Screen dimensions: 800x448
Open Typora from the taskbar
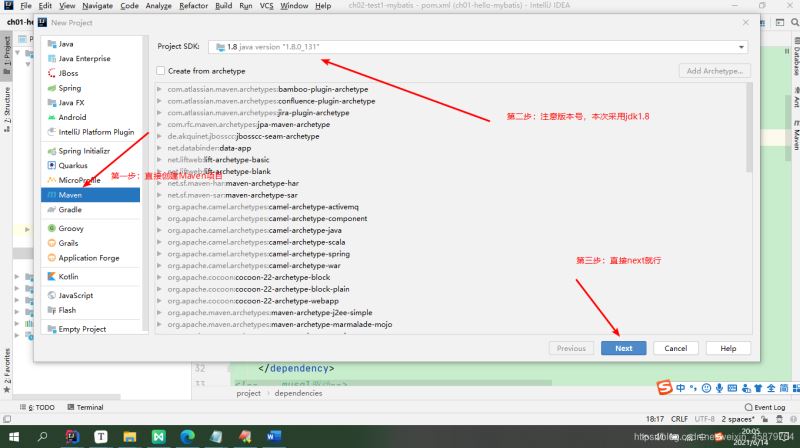click(101, 437)
